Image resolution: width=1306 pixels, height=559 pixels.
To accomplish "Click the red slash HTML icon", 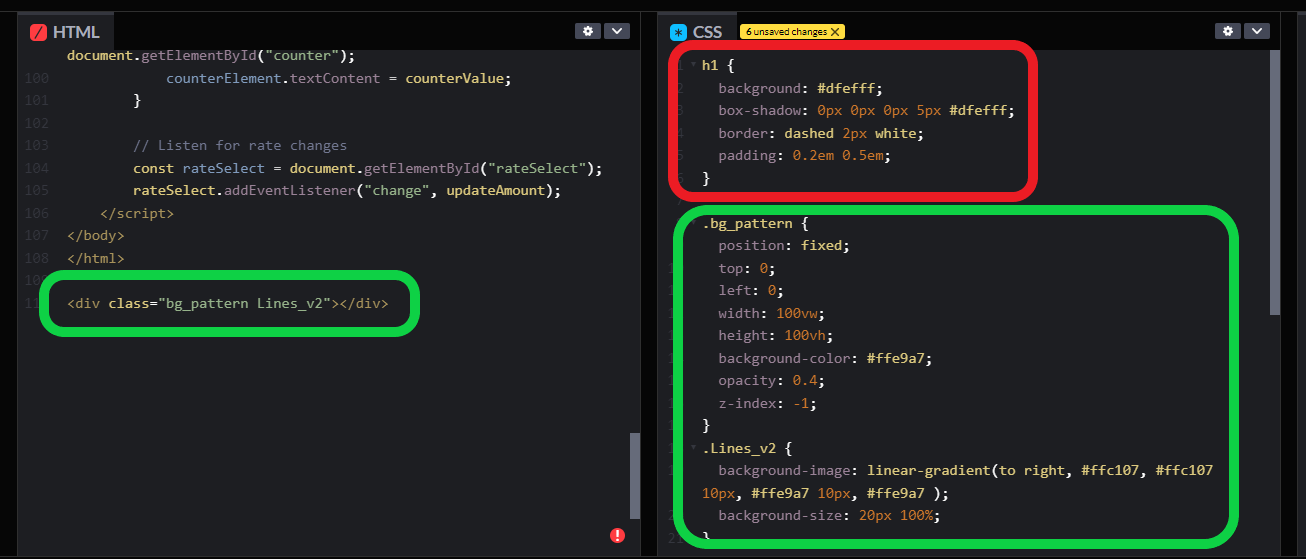I will [39, 32].
